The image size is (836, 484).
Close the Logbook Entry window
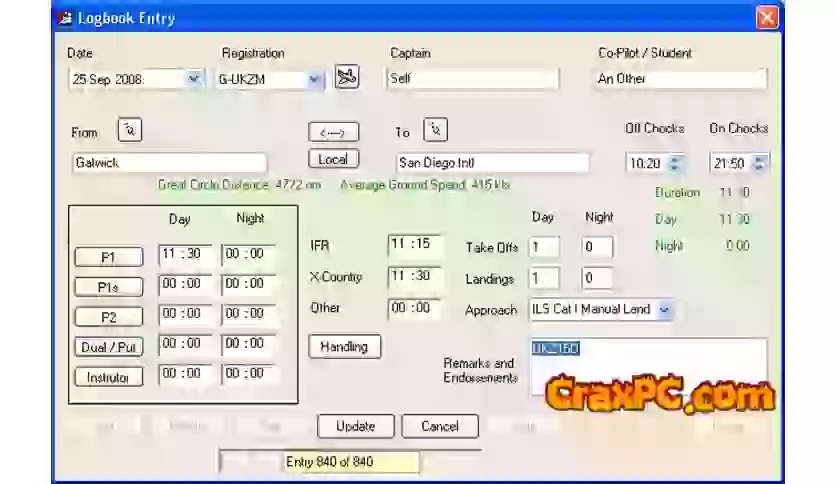pyautogui.click(x=767, y=18)
